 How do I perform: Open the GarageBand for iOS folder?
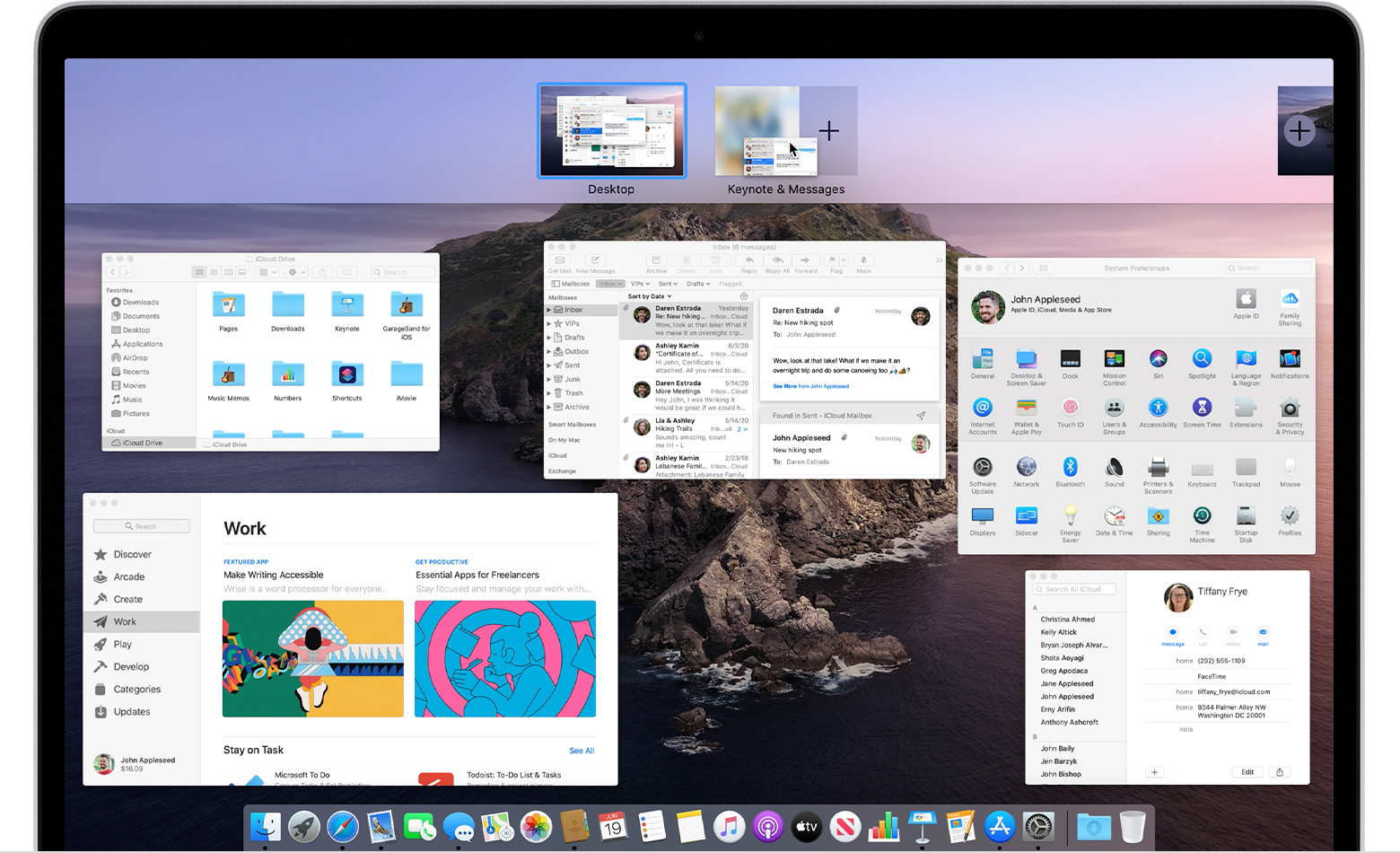(407, 306)
